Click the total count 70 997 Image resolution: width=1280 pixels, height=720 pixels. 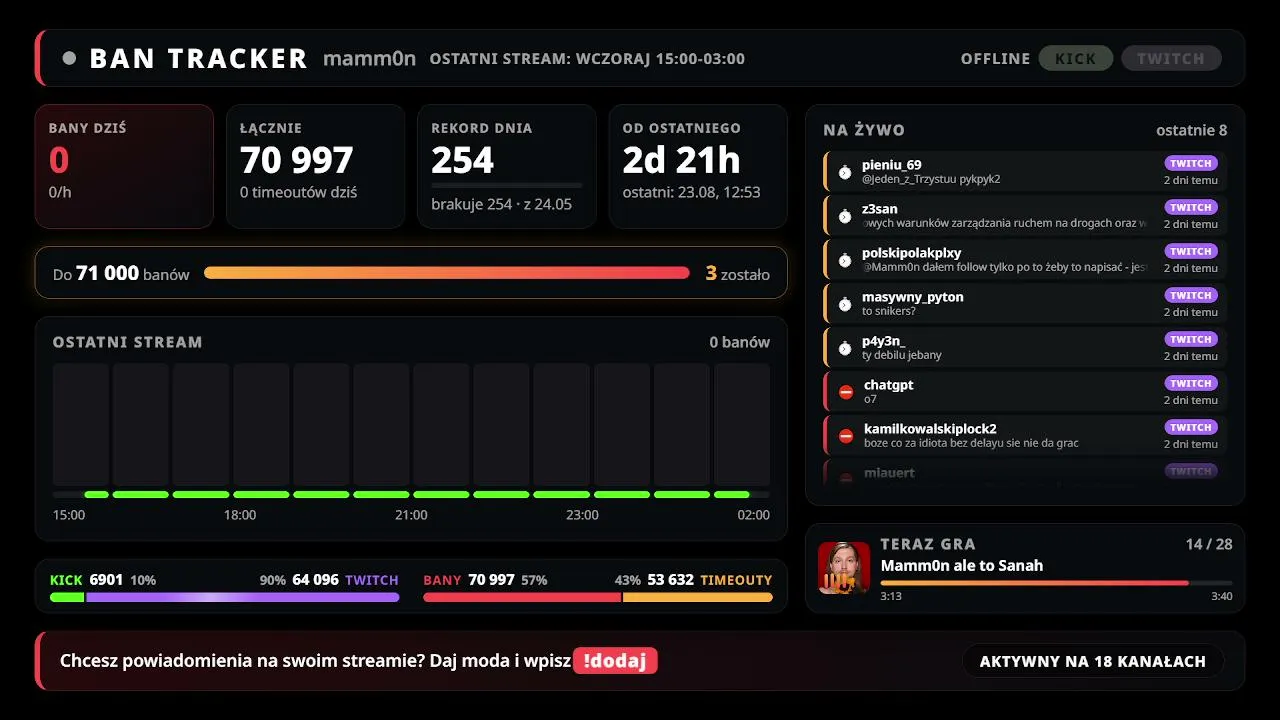tap(297, 160)
